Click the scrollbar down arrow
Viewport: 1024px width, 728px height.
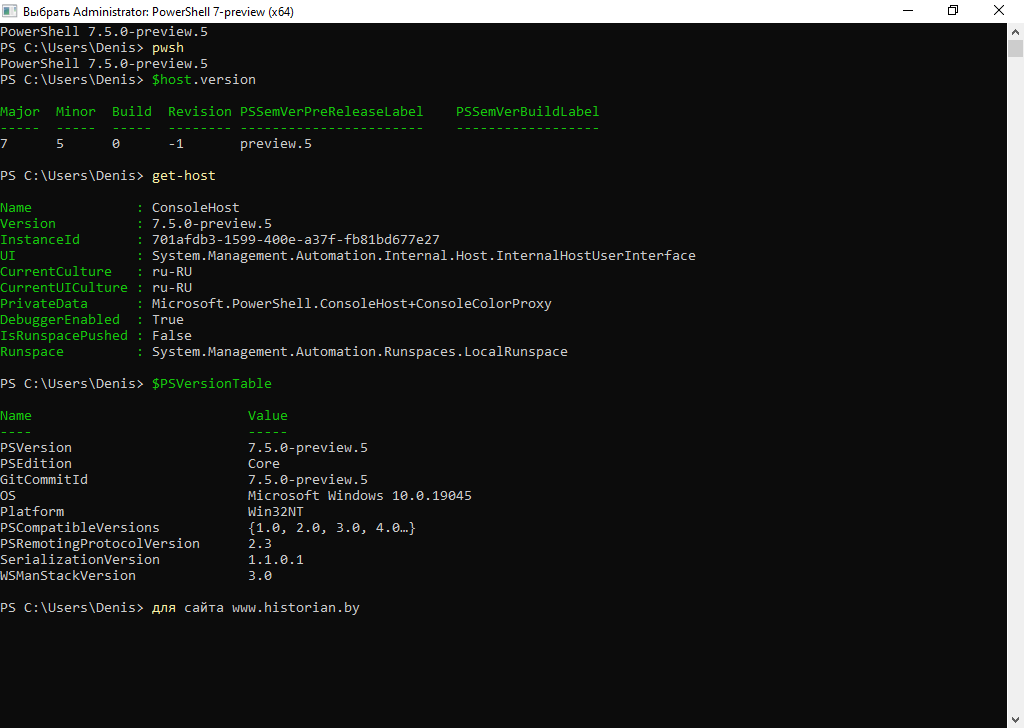click(x=1015, y=720)
